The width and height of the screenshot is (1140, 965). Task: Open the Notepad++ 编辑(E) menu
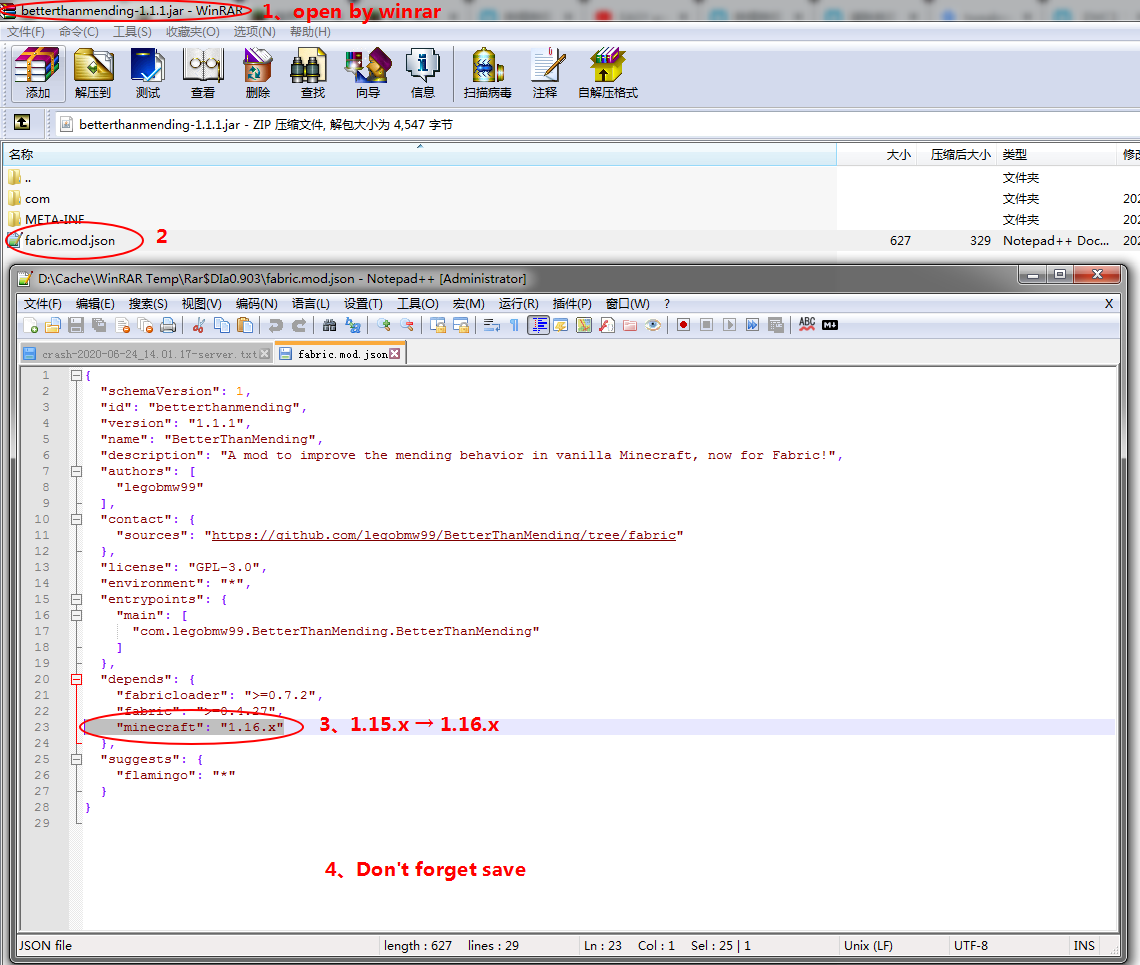pyautogui.click(x=95, y=303)
